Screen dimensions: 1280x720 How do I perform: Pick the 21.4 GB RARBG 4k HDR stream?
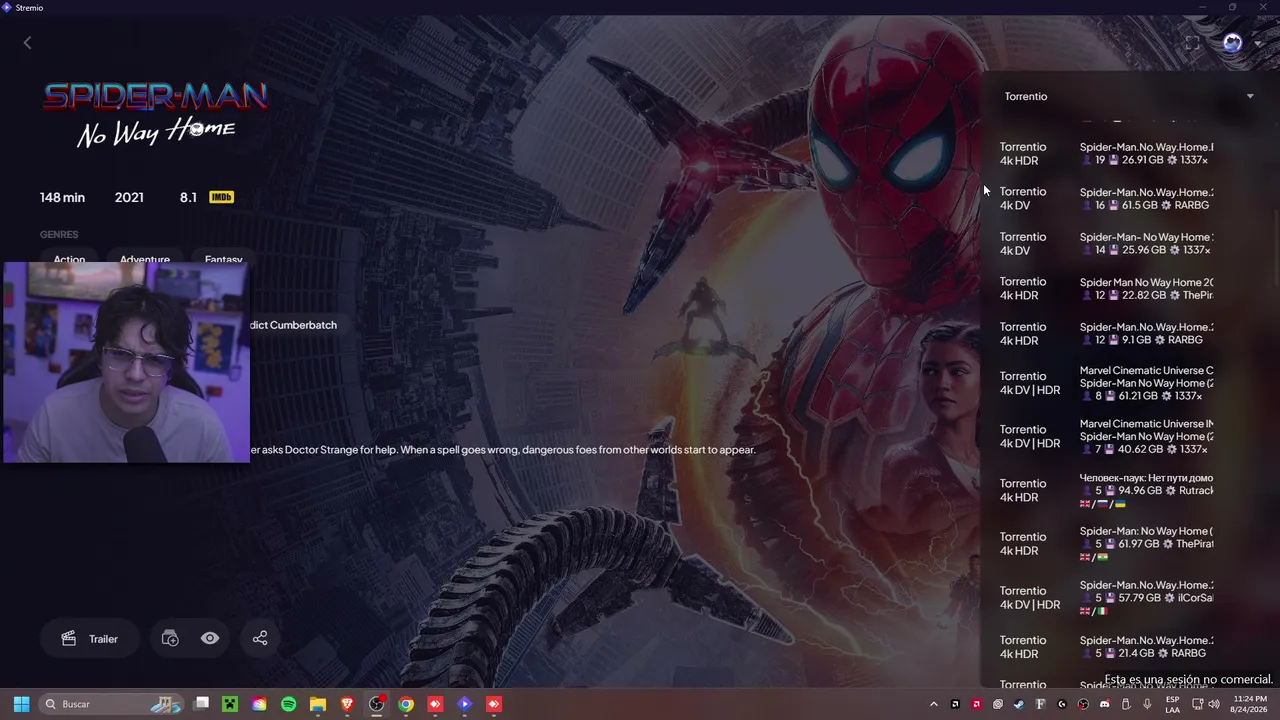tap(1126, 646)
